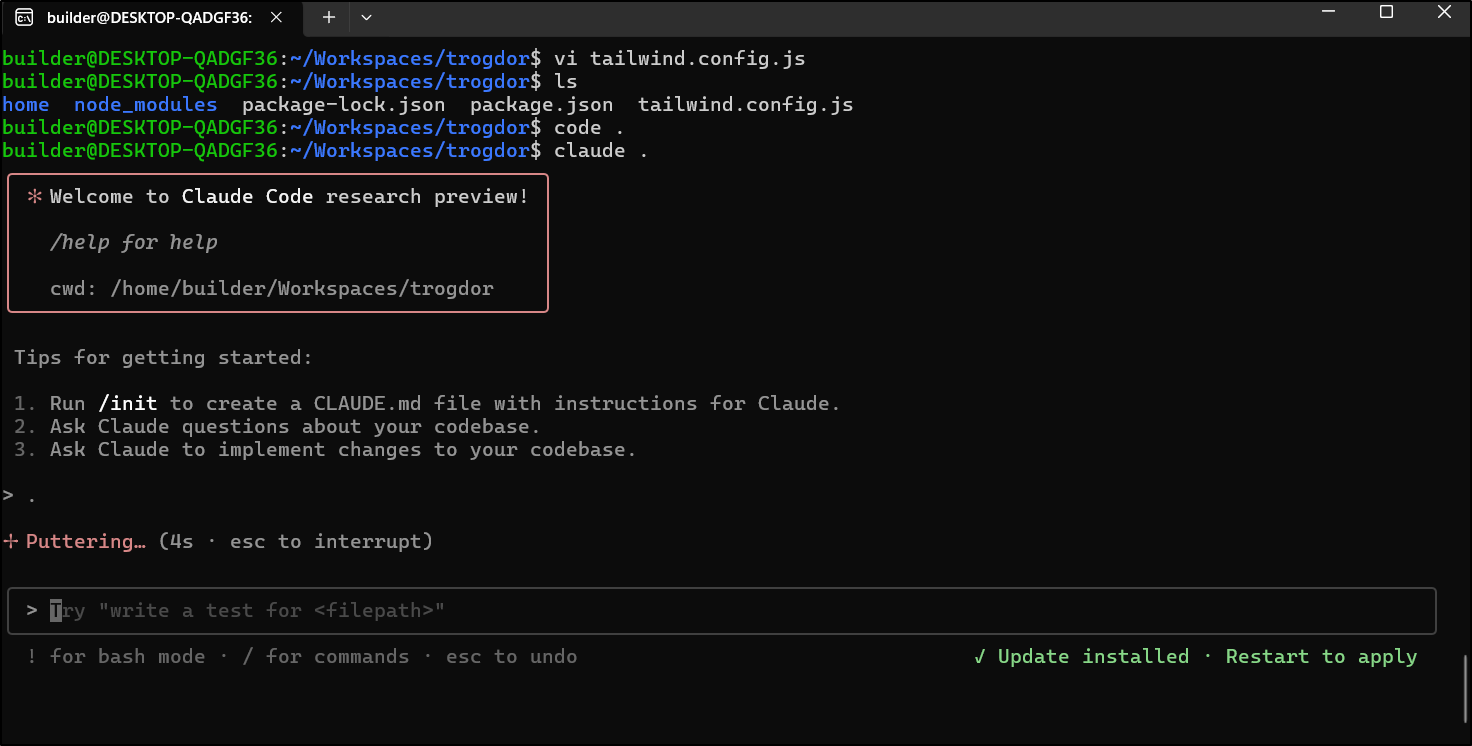Click 'node_modules' in the ls output
The image size is (1472, 746).
click(146, 105)
